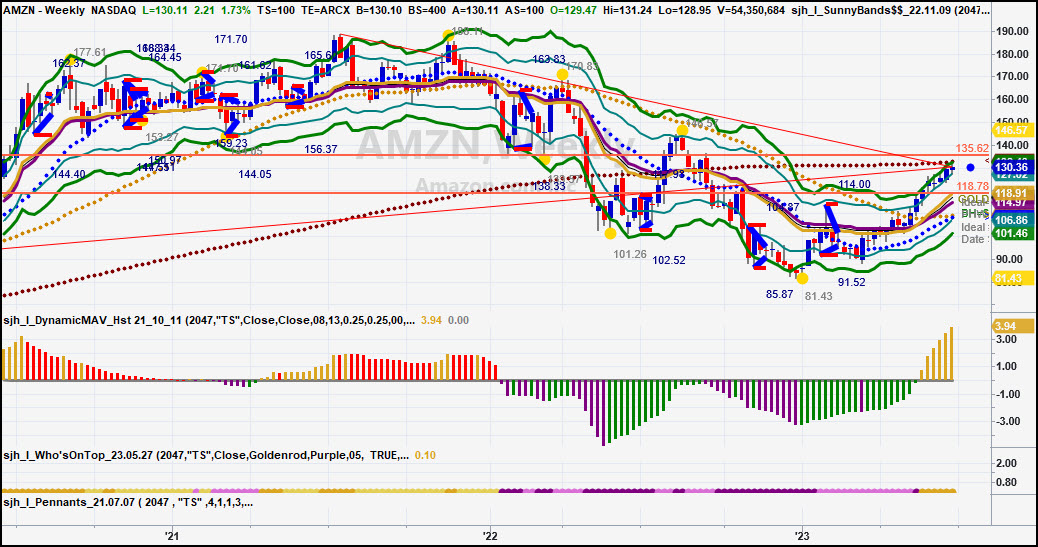The height and width of the screenshot is (547, 1038).
Task: Click the 'TE=ARCX' header field
Action: tap(326, 11)
